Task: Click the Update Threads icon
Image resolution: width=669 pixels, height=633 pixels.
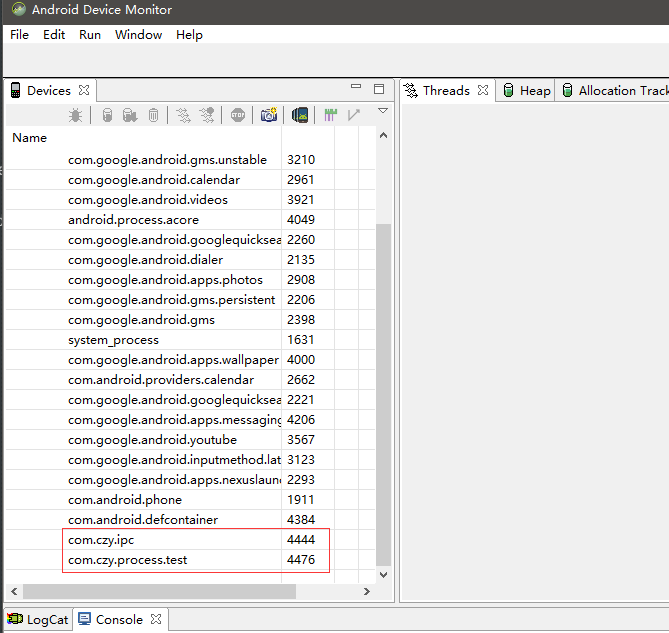Action: 183,115
